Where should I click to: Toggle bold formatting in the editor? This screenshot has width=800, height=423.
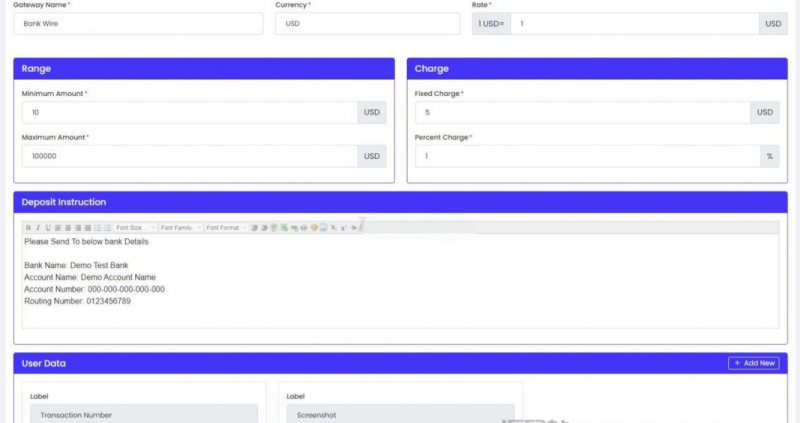pyautogui.click(x=28, y=228)
